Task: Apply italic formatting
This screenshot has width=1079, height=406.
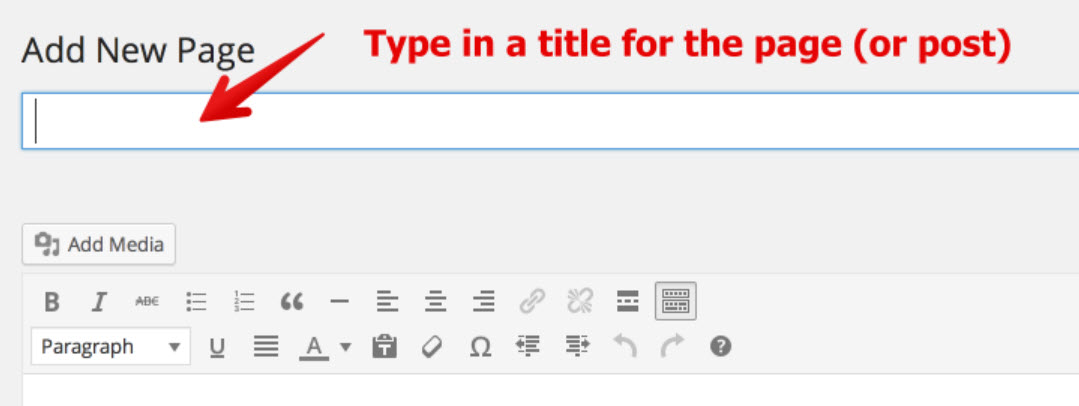Action: [x=99, y=301]
